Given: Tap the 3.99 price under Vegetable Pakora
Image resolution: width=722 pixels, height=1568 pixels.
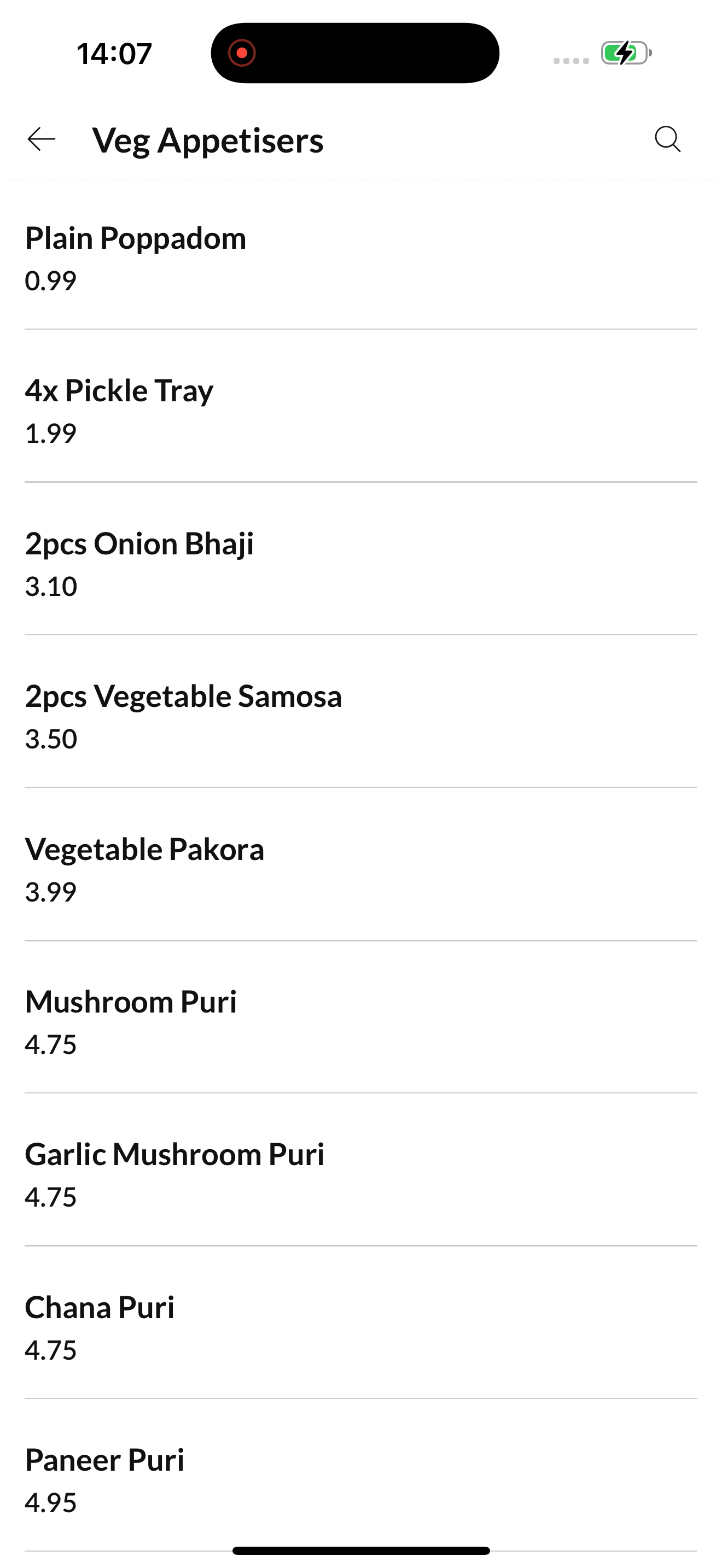Looking at the screenshot, I should click(50, 892).
